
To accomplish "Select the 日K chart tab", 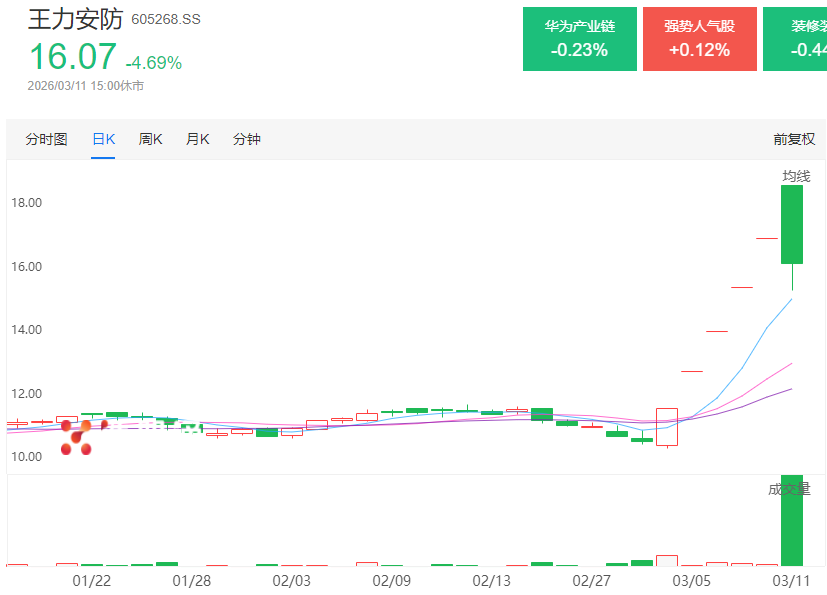I will pos(103,139).
